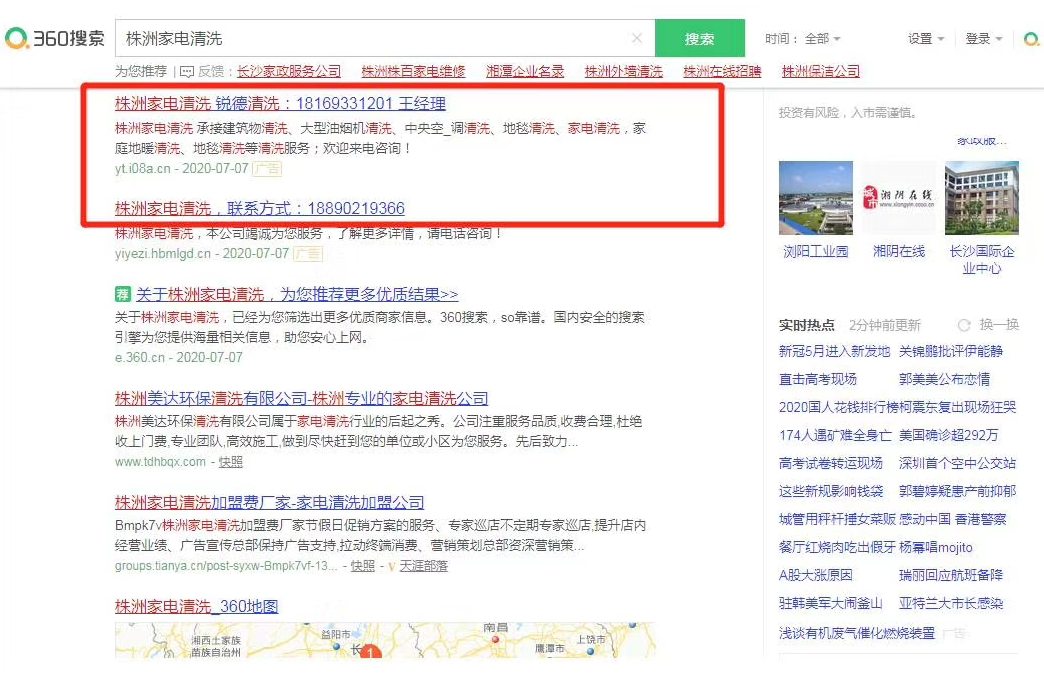Click the 长沙国际企业中心 caption link
The width and height of the screenshot is (1044, 684).
[x=982, y=260]
